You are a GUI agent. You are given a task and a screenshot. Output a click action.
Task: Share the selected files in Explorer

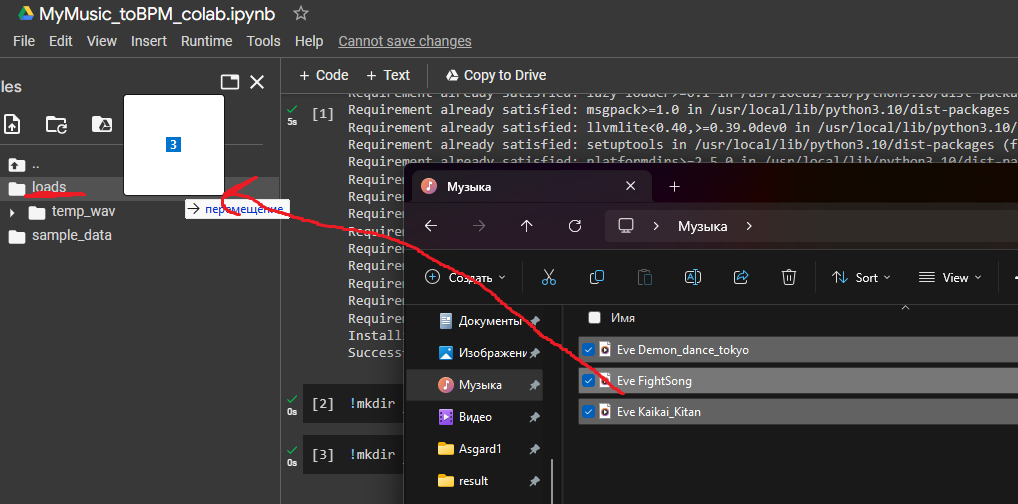click(x=741, y=277)
